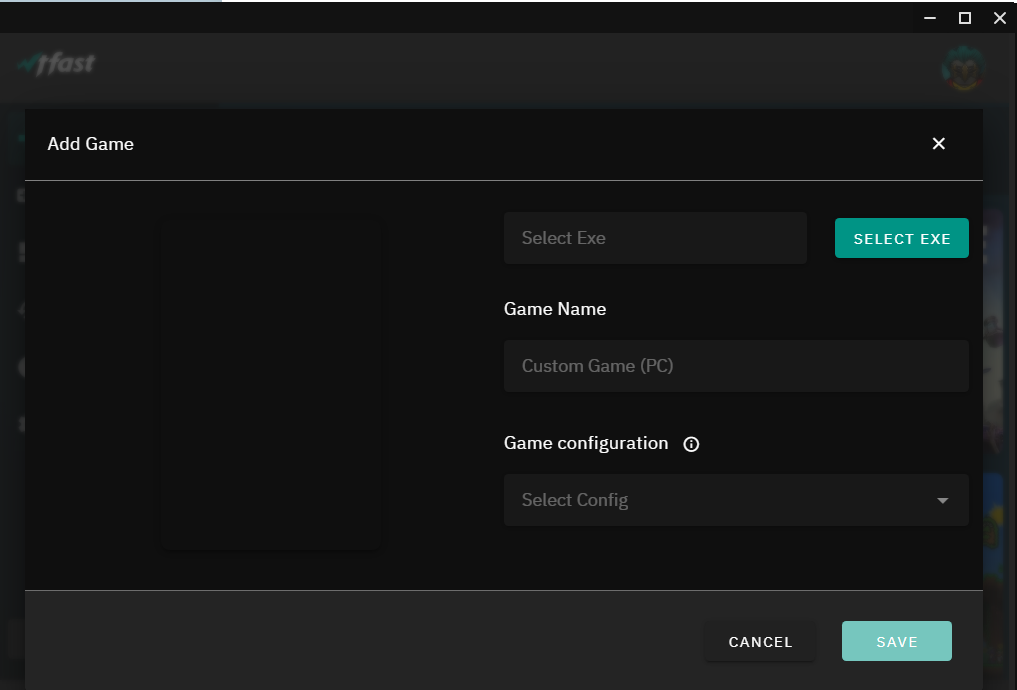
Task: Click the Game configuration label text
Action: [586, 443]
